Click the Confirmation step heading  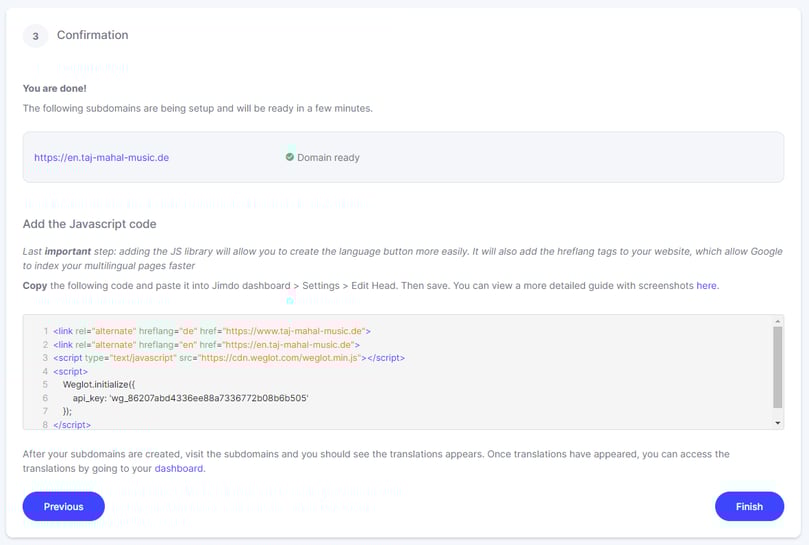(92, 35)
